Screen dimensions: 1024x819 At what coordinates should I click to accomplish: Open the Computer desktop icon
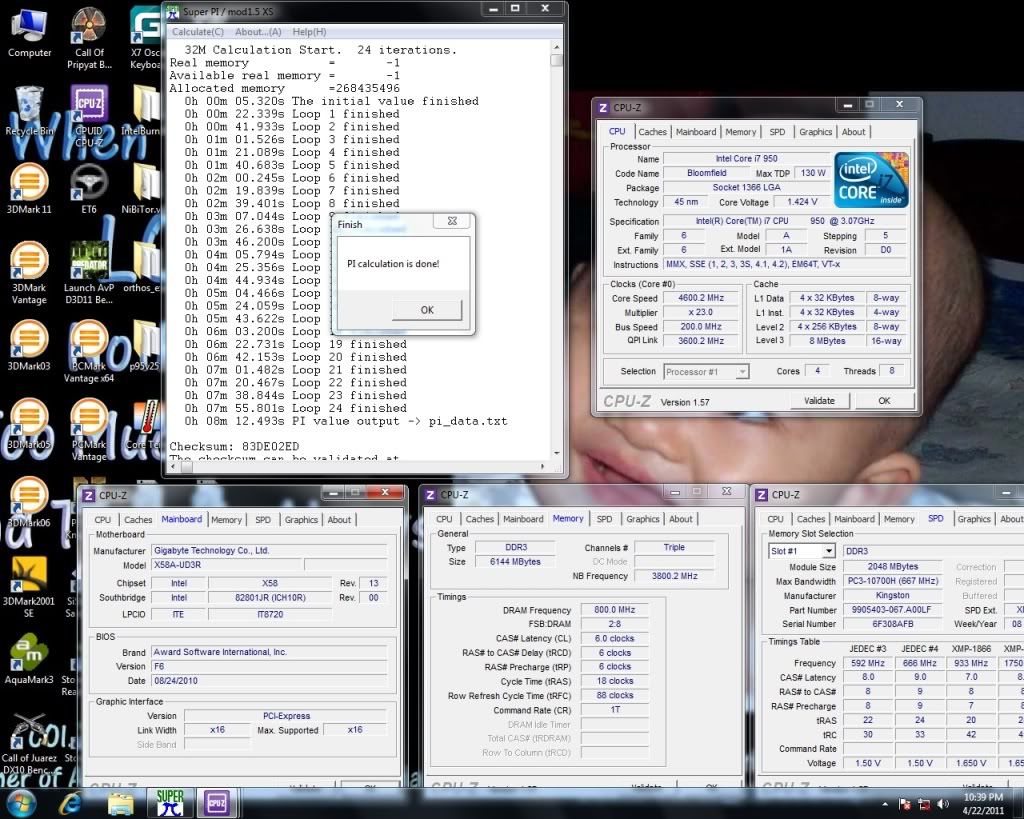click(x=29, y=33)
